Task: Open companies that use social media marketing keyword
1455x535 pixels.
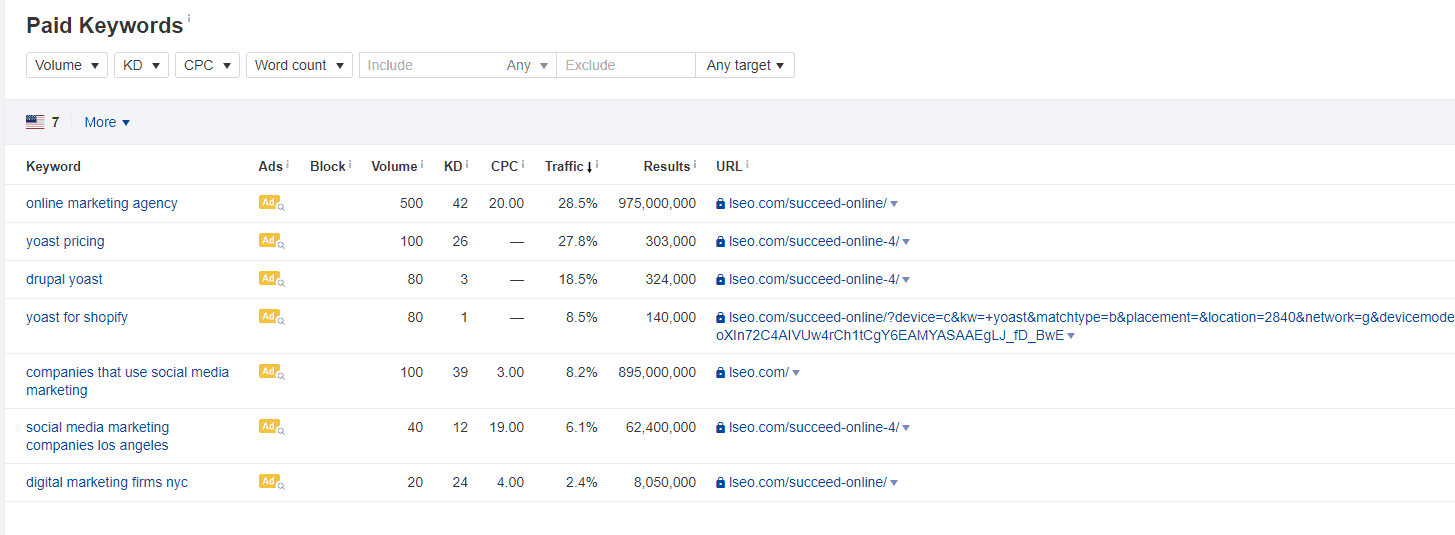Action: click(x=127, y=381)
